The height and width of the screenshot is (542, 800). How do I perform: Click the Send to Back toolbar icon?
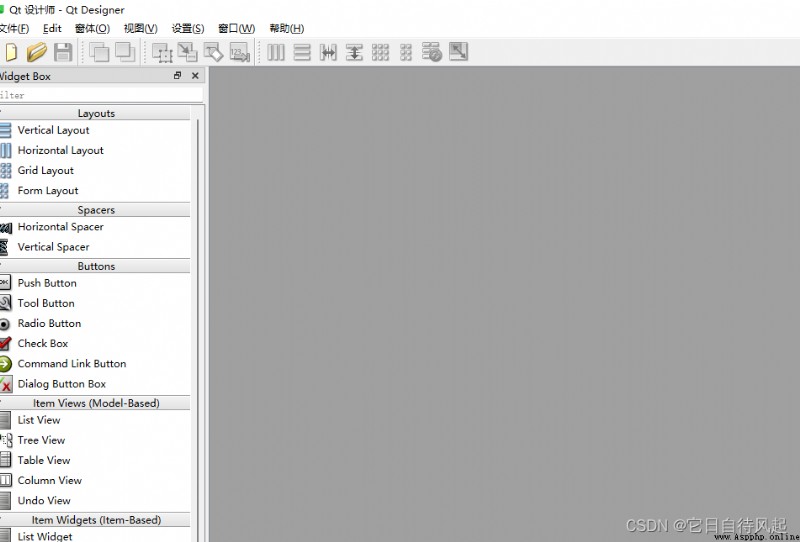point(98,52)
